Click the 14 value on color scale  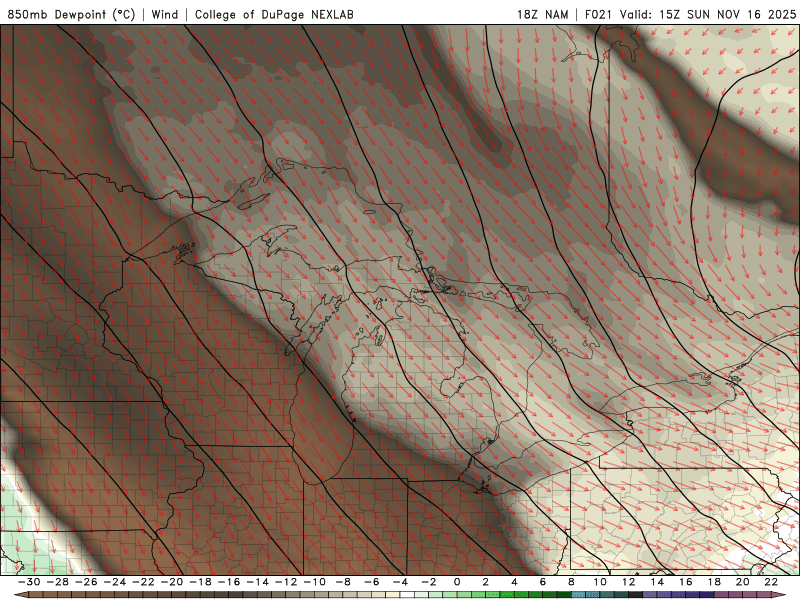(x=658, y=582)
